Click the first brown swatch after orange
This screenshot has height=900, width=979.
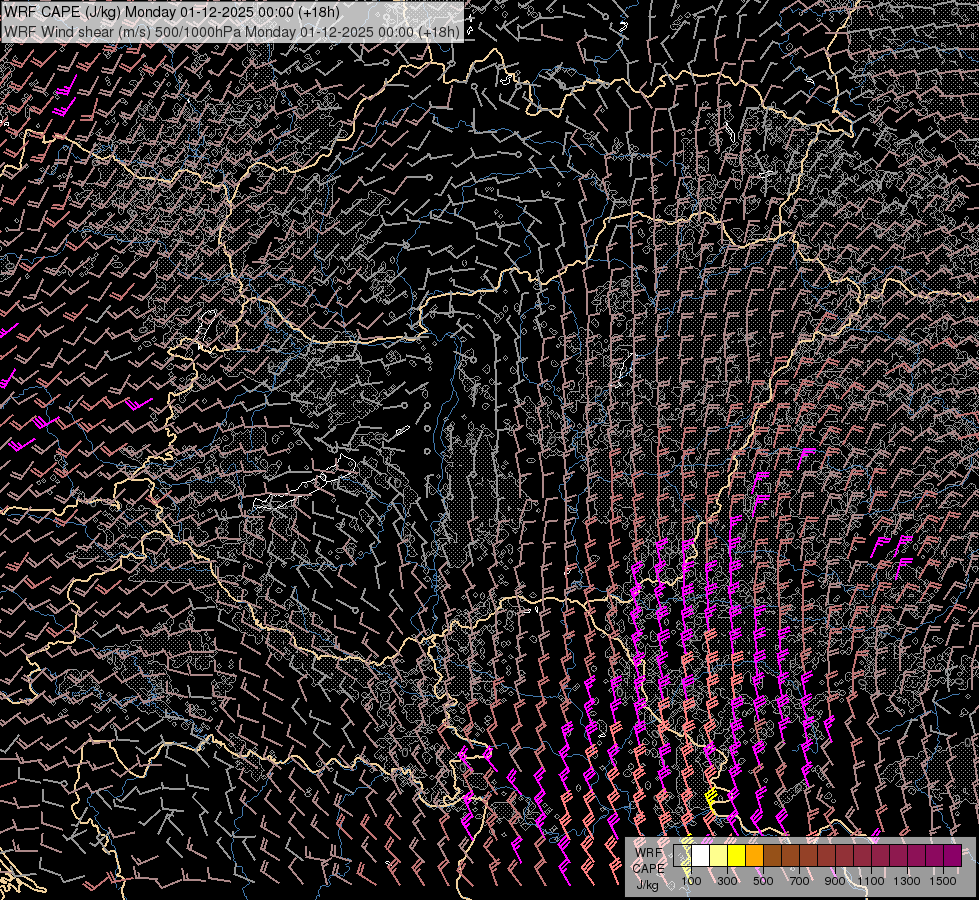(x=772, y=856)
